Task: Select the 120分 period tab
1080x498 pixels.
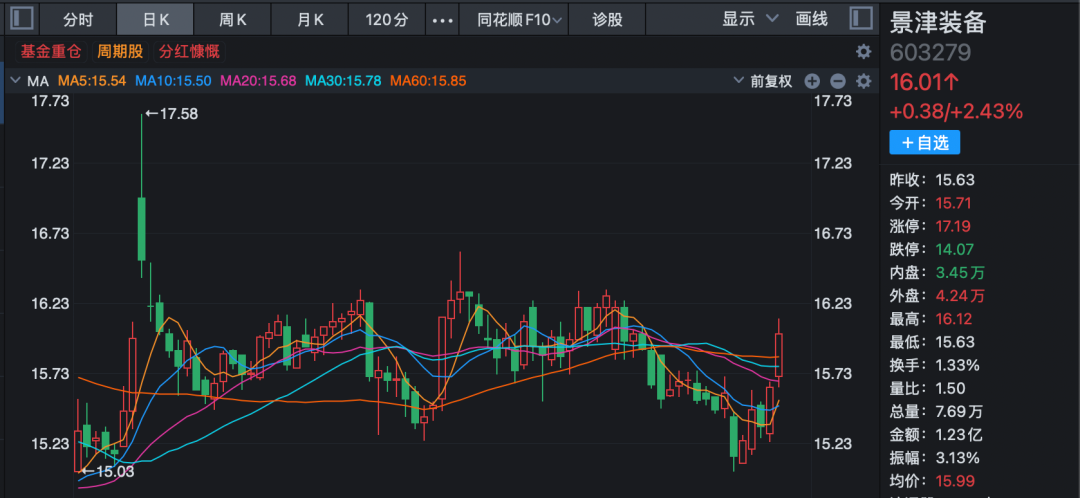Action: (x=388, y=19)
